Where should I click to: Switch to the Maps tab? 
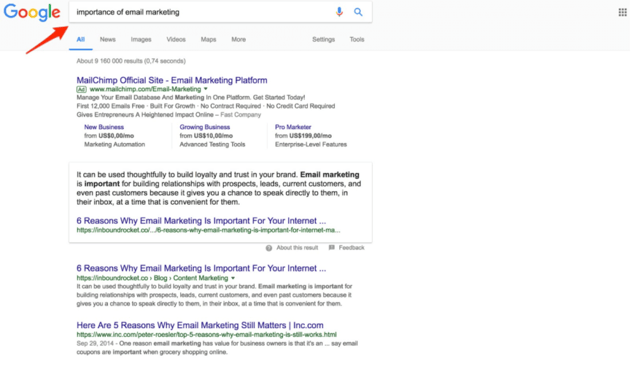tap(208, 39)
